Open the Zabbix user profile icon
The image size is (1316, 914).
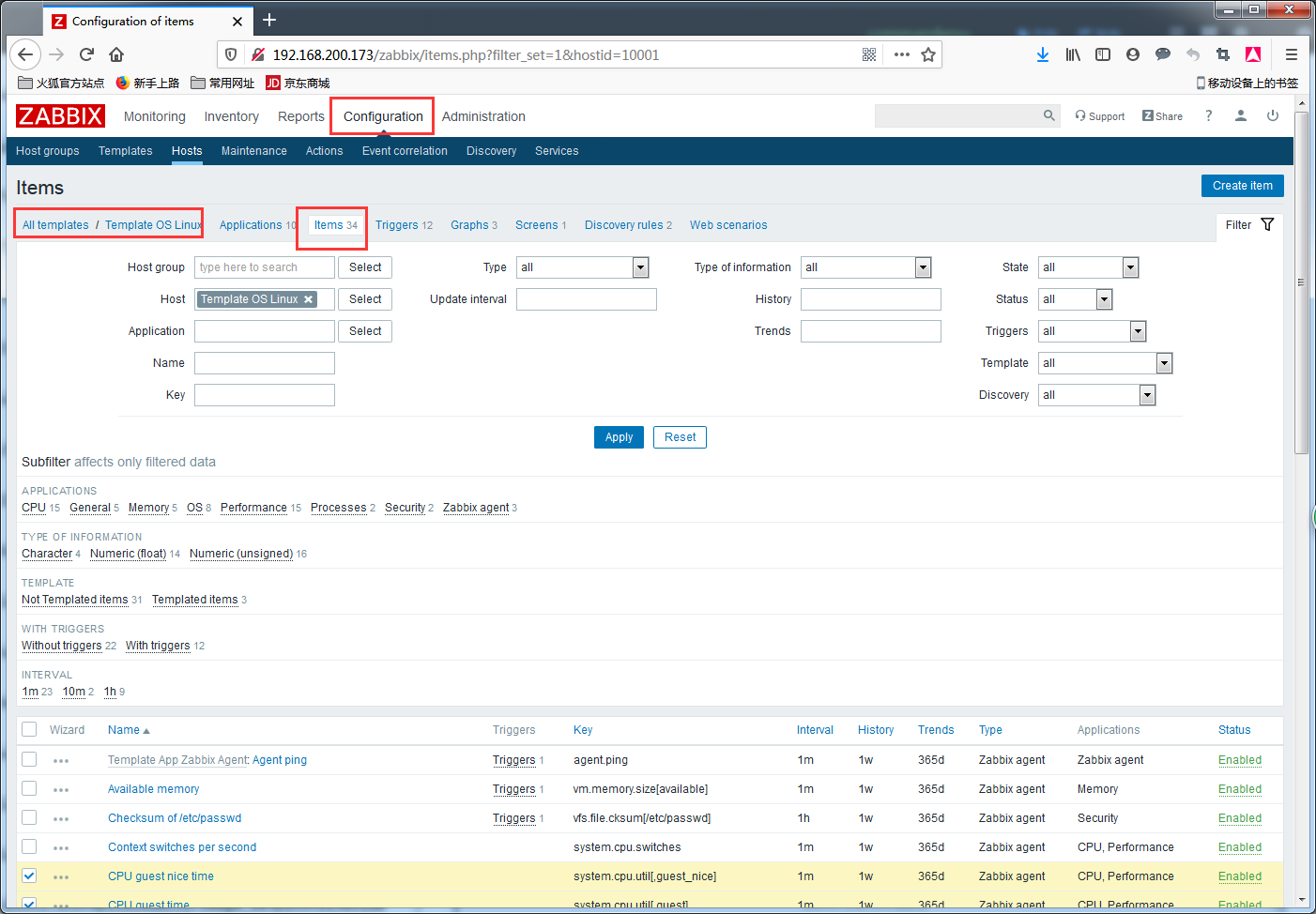click(1241, 115)
